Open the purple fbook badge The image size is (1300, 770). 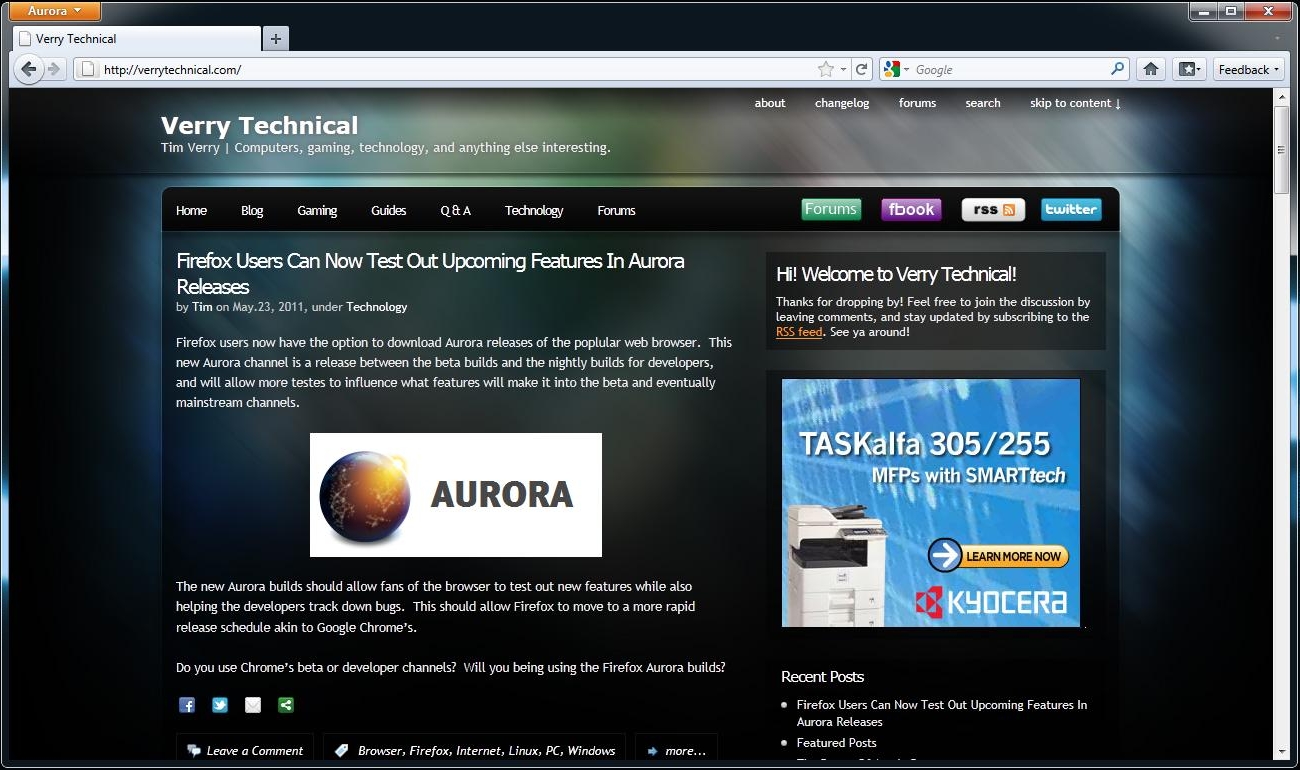pyautogui.click(x=911, y=209)
